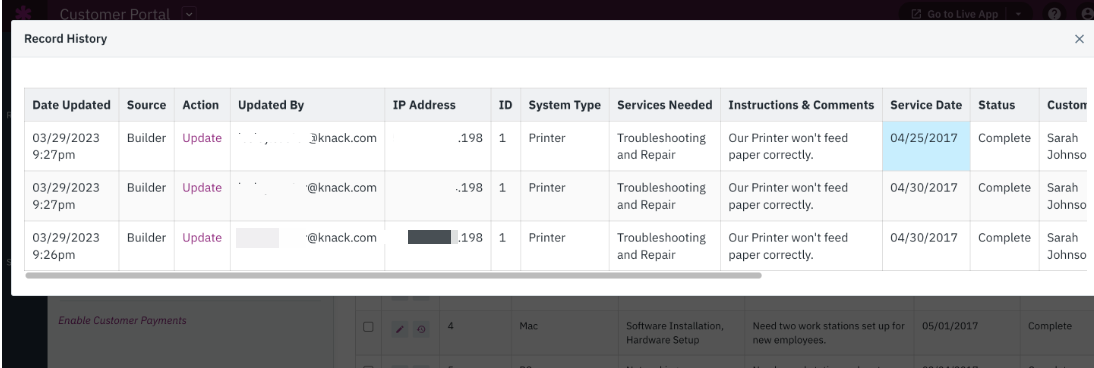Click the 03/29/2023 9:26pm date cell
This screenshot has height=368, width=1094.
(x=71, y=246)
